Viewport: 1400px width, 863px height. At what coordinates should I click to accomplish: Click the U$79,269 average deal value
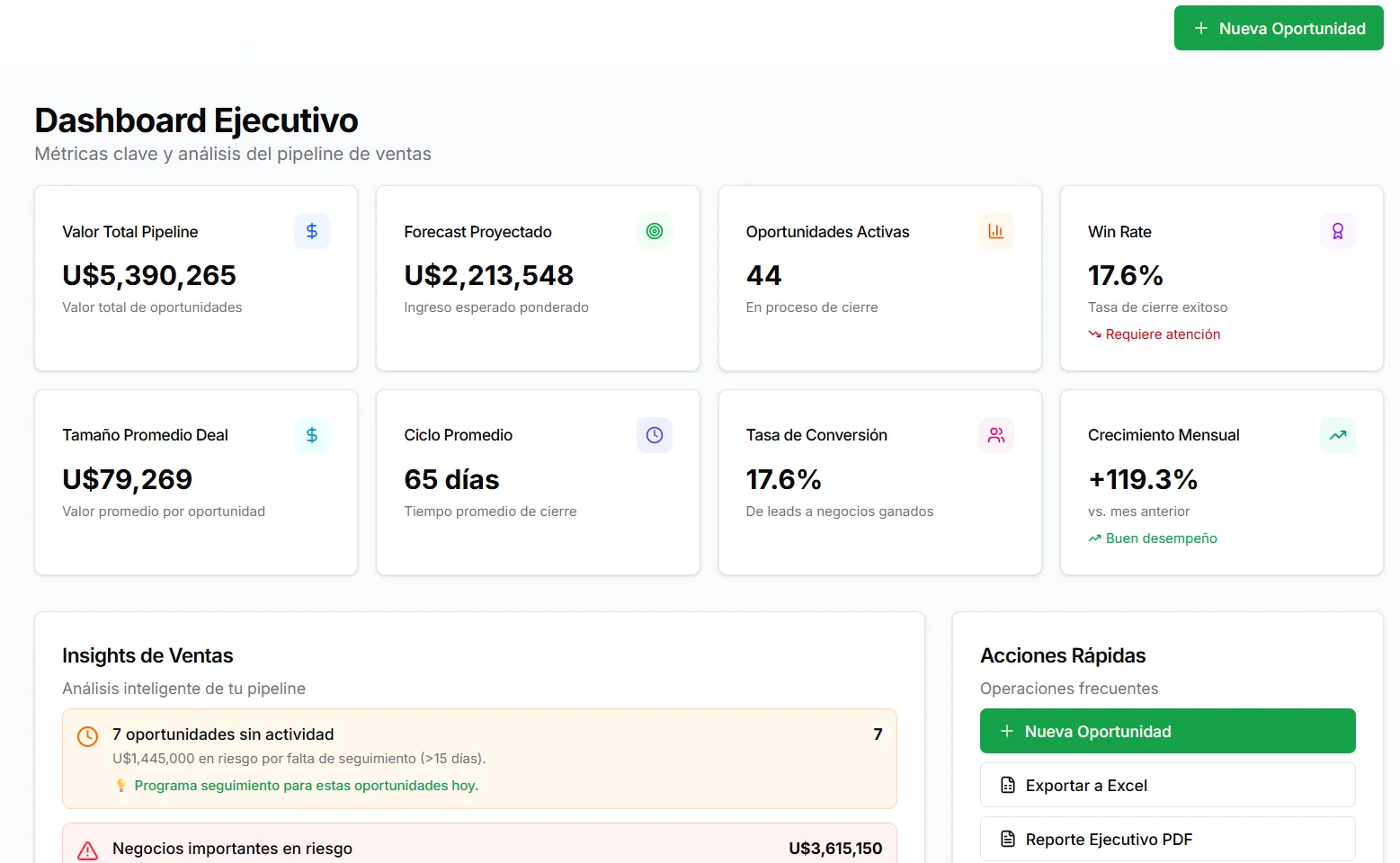tap(127, 479)
